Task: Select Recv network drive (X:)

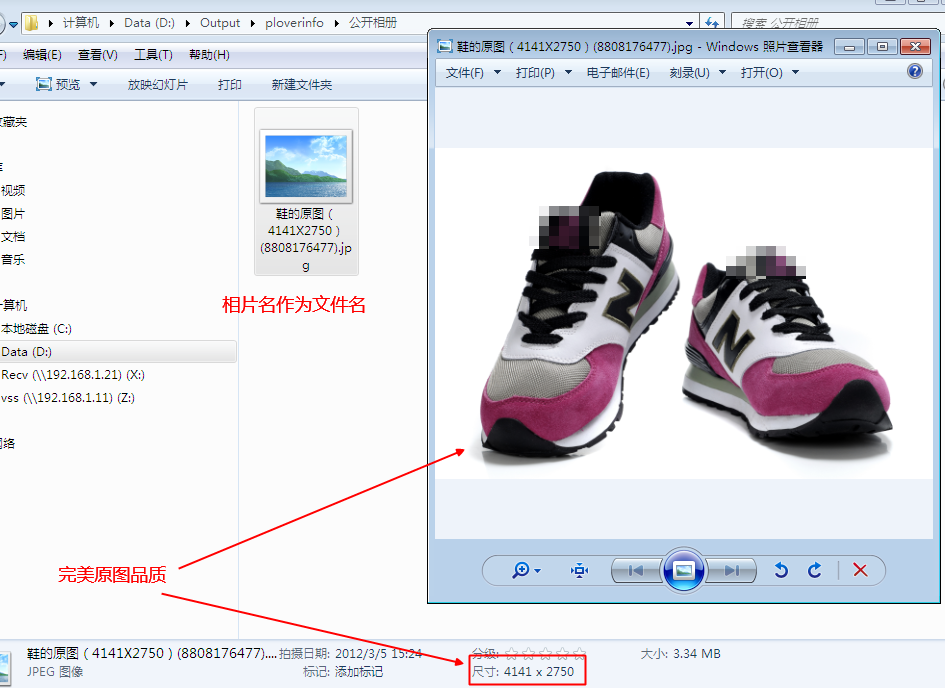Action: (72, 375)
